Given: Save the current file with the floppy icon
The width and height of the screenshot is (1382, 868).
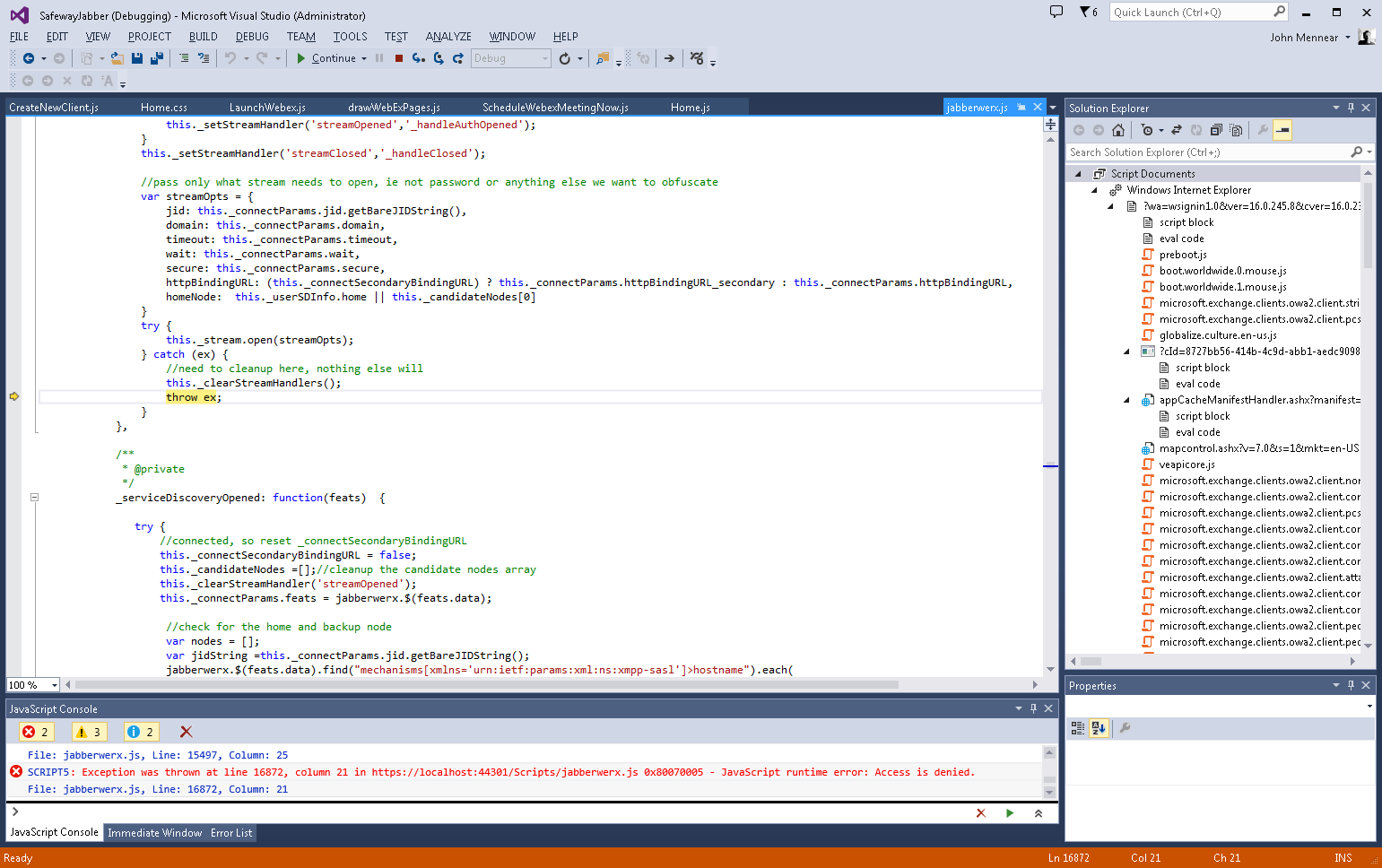Looking at the screenshot, I should click(x=137, y=58).
